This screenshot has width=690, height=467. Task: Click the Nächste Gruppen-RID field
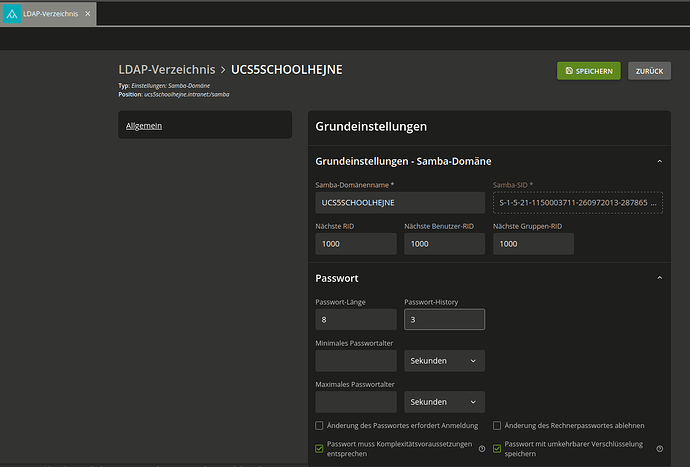pyautogui.click(x=533, y=244)
